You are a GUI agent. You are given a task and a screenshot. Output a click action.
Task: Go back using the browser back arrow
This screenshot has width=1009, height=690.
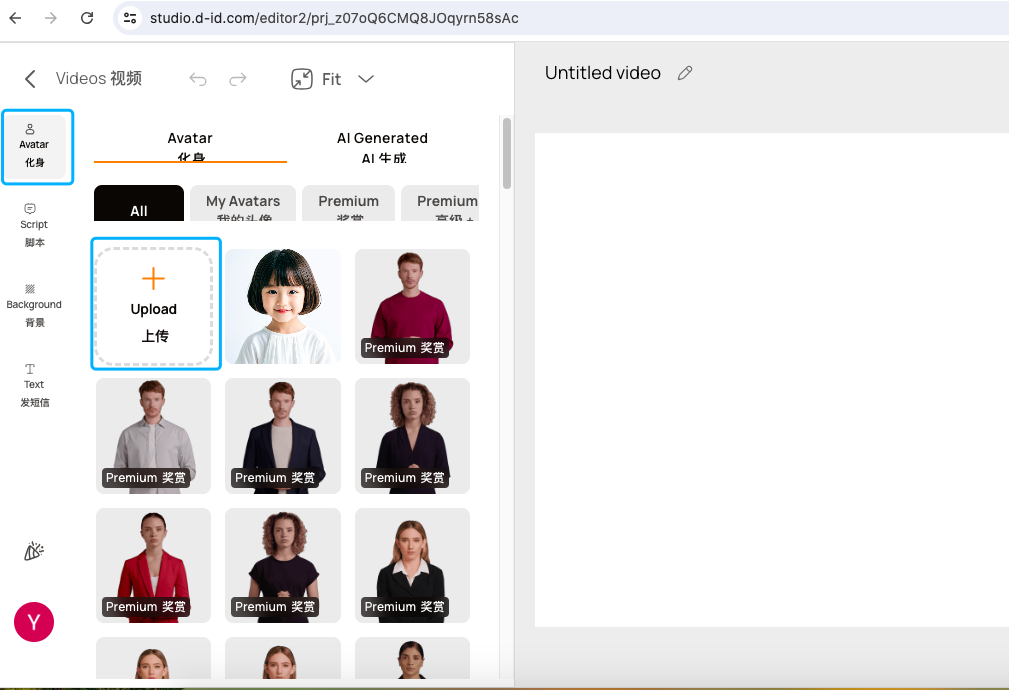[15, 18]
